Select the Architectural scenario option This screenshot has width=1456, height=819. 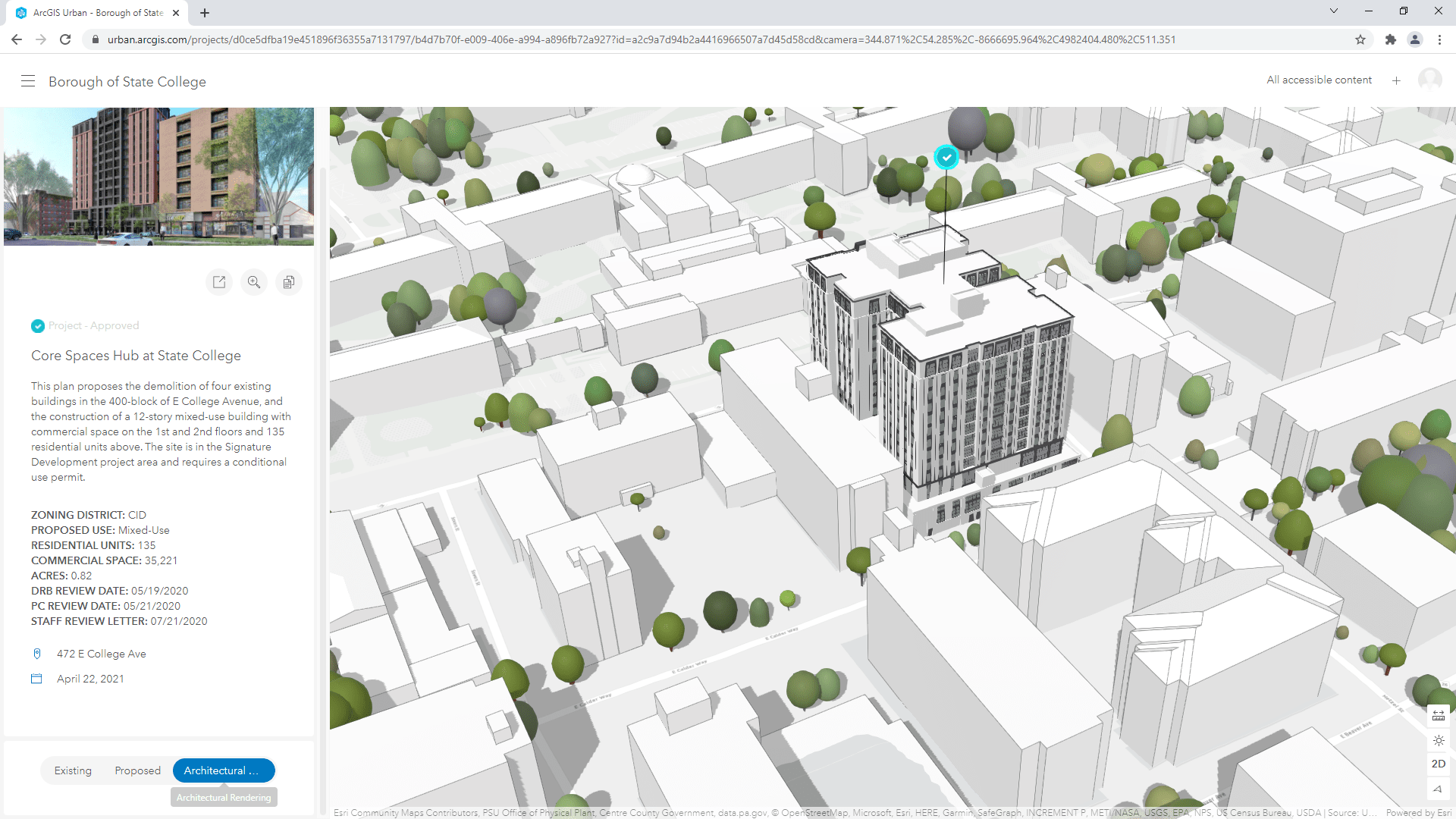pos(223,770)
